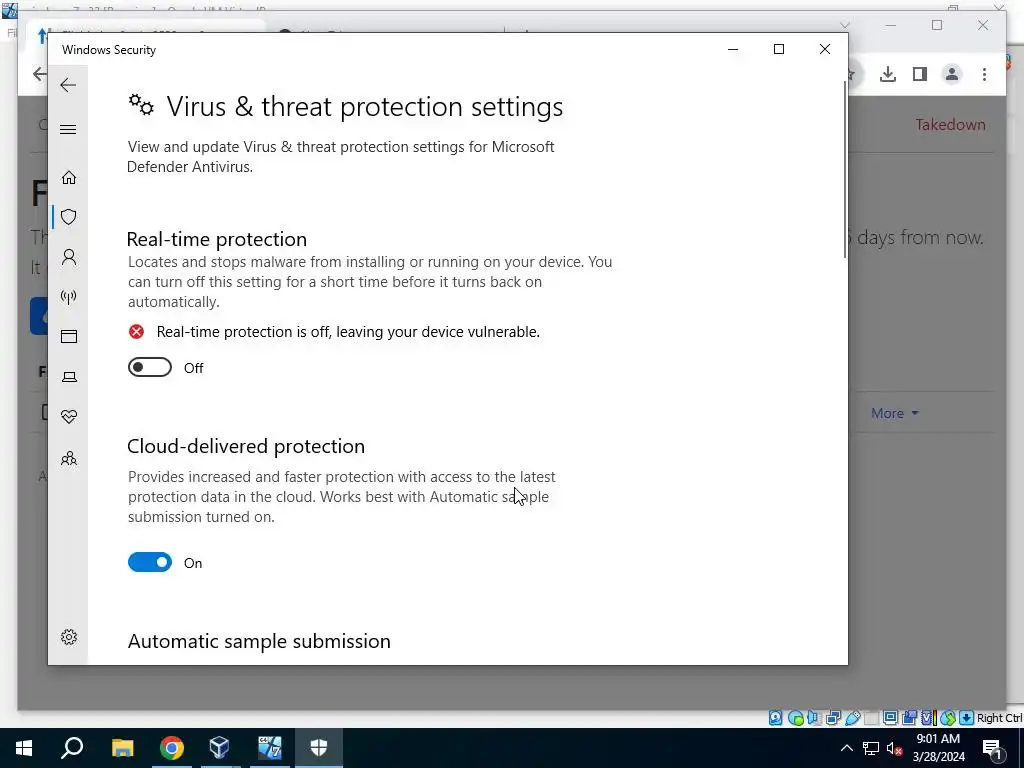1024x768 pixels.
Task: Turn off Cloud-delivered protection toggle
Action: point(150,562)
